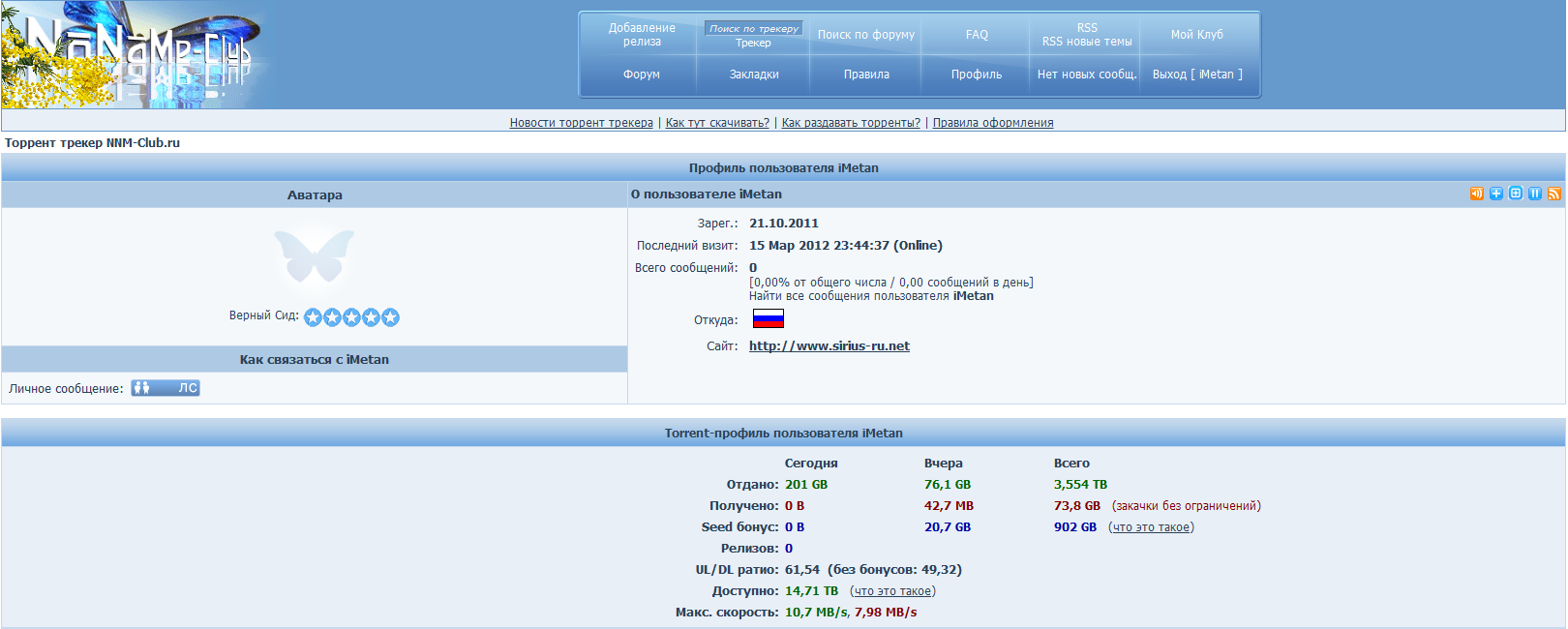Click 'Найти все сообщения пользователя iMetan'
This screenshot has height=629, width=1568.
point(870,296)
